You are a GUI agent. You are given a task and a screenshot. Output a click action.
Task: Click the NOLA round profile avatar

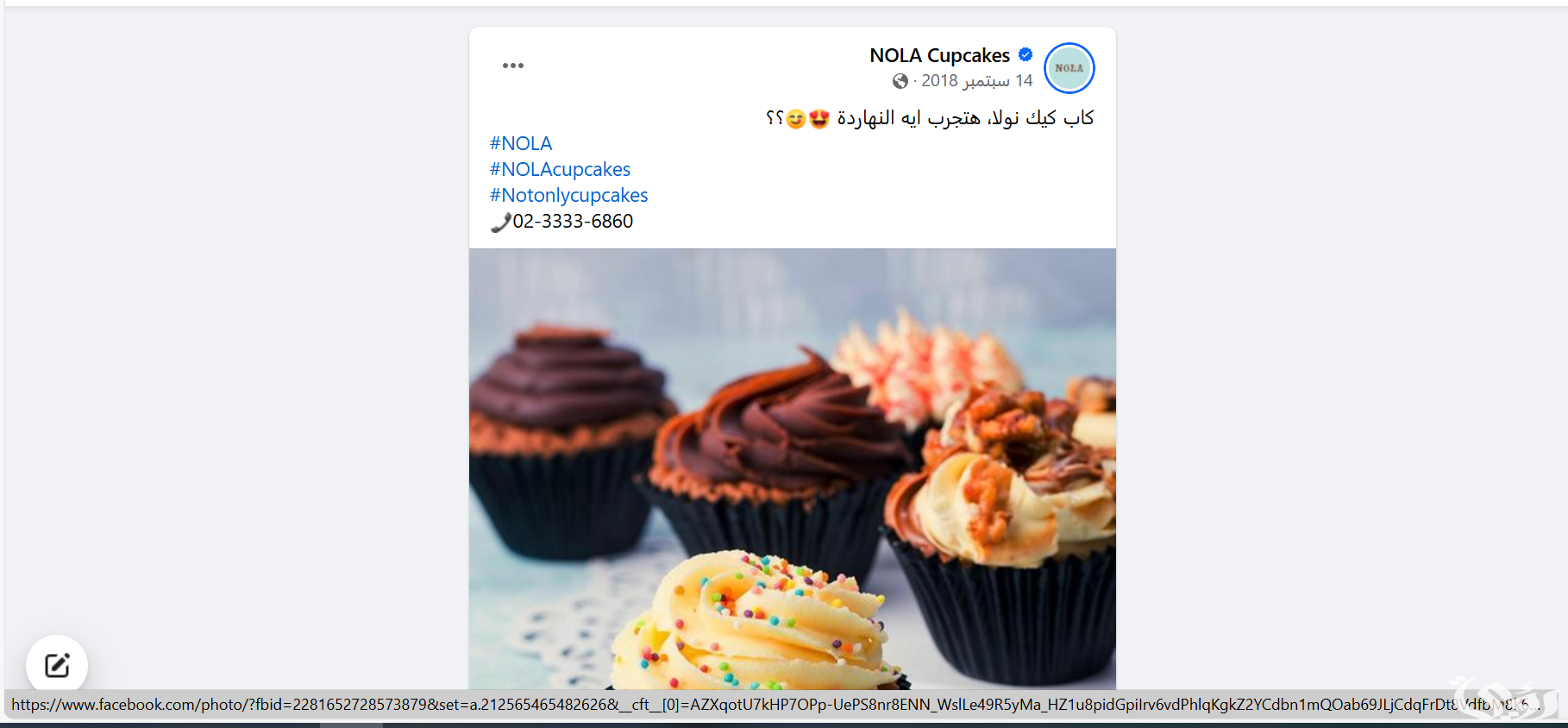1069,68
